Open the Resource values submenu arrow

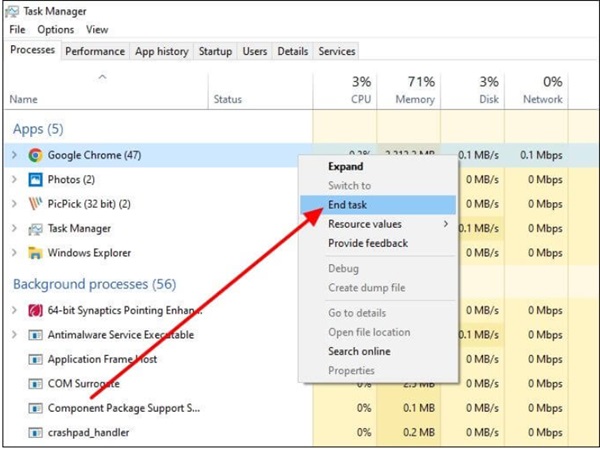446,224
